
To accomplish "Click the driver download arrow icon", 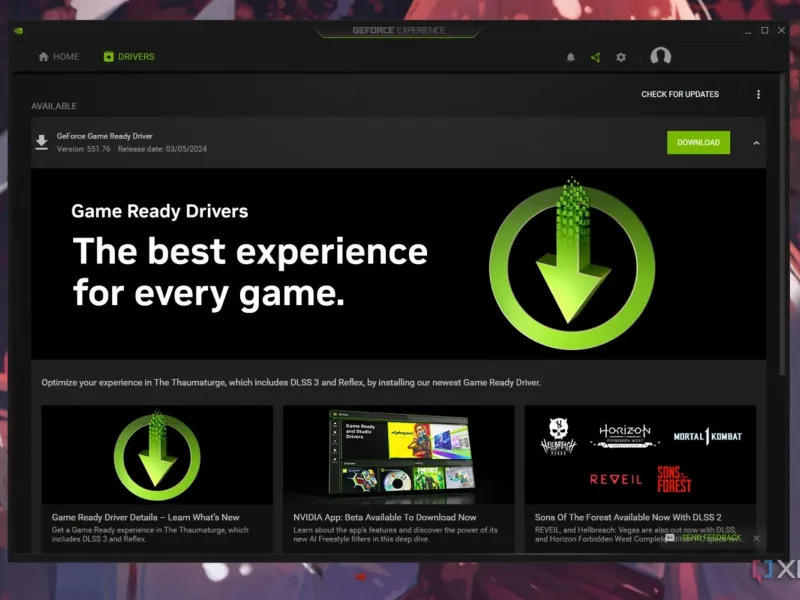I will pyautogui.click(x=42, y=142).
